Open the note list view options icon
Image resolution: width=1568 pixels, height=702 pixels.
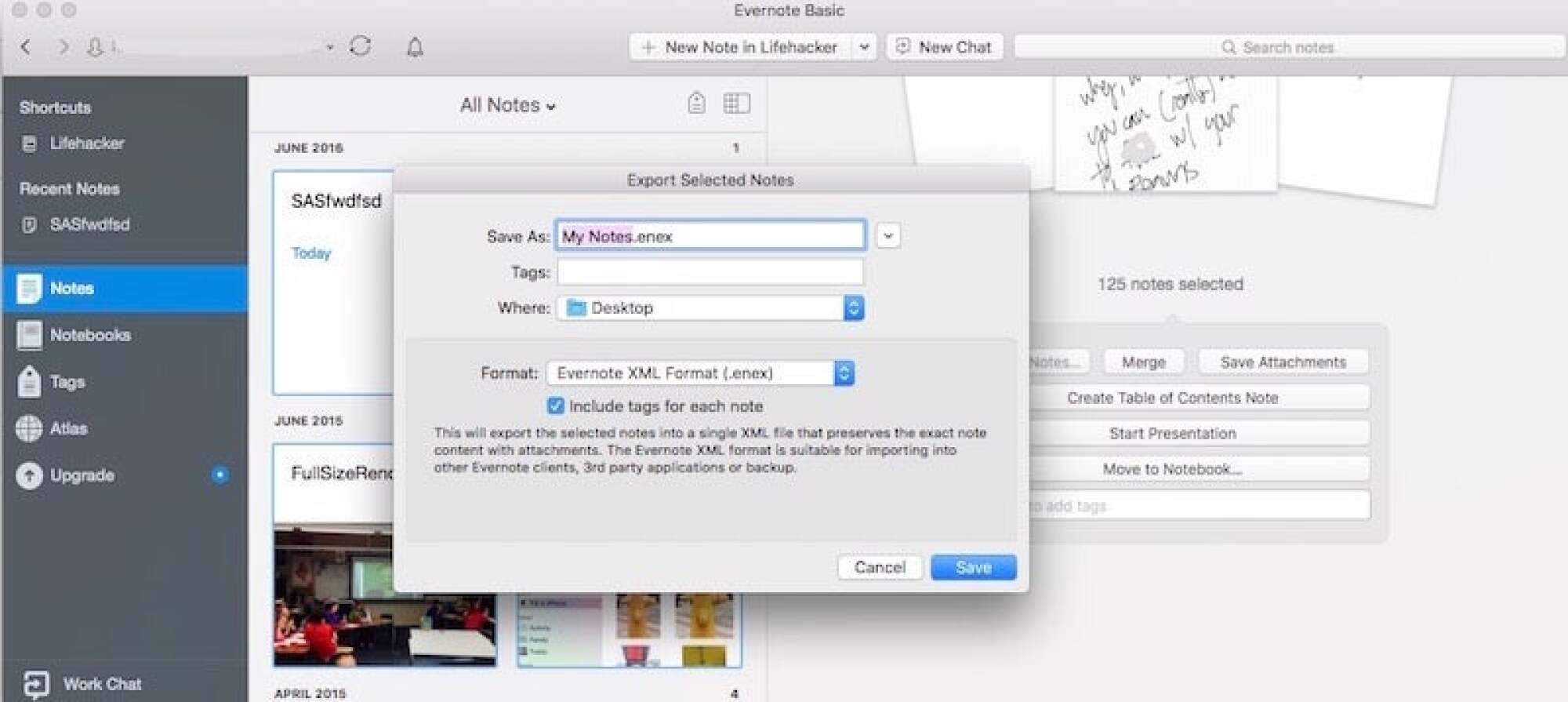(x=736, y=103)
